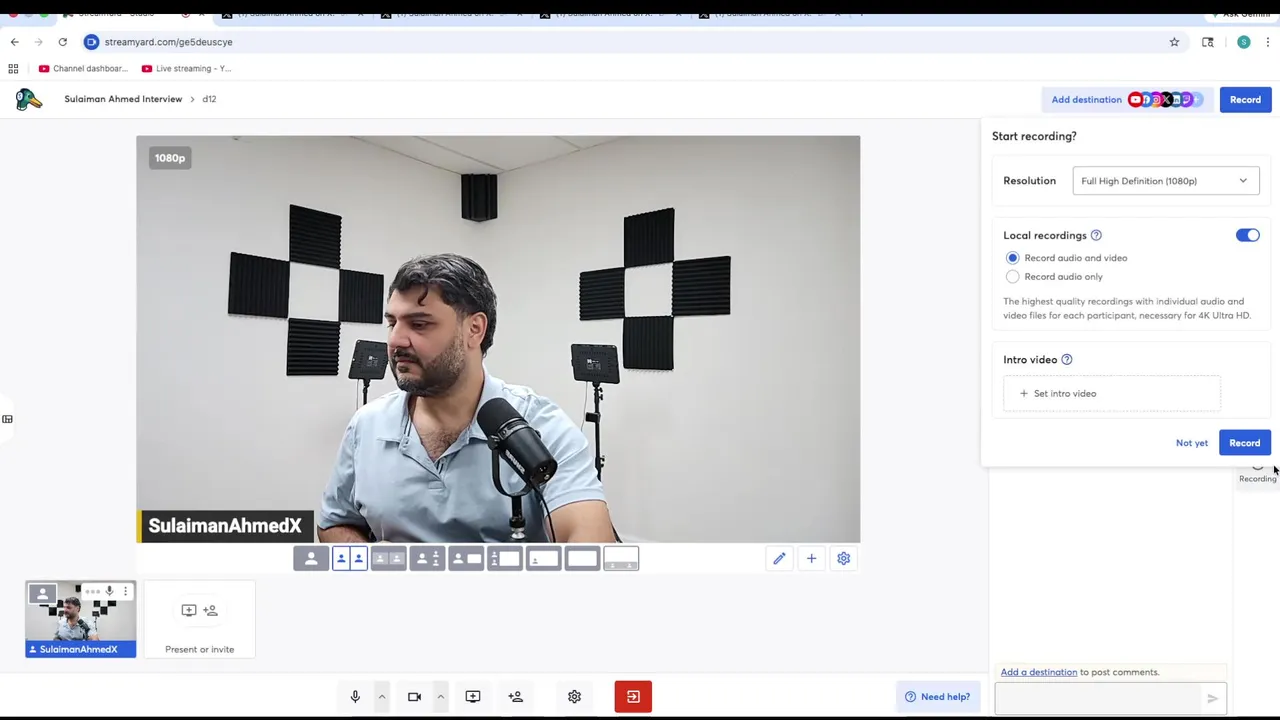The width and height of the screenshot is (1280, 720).
Task: Open layout settings gear beside plus icon
Action: [844, 559]
